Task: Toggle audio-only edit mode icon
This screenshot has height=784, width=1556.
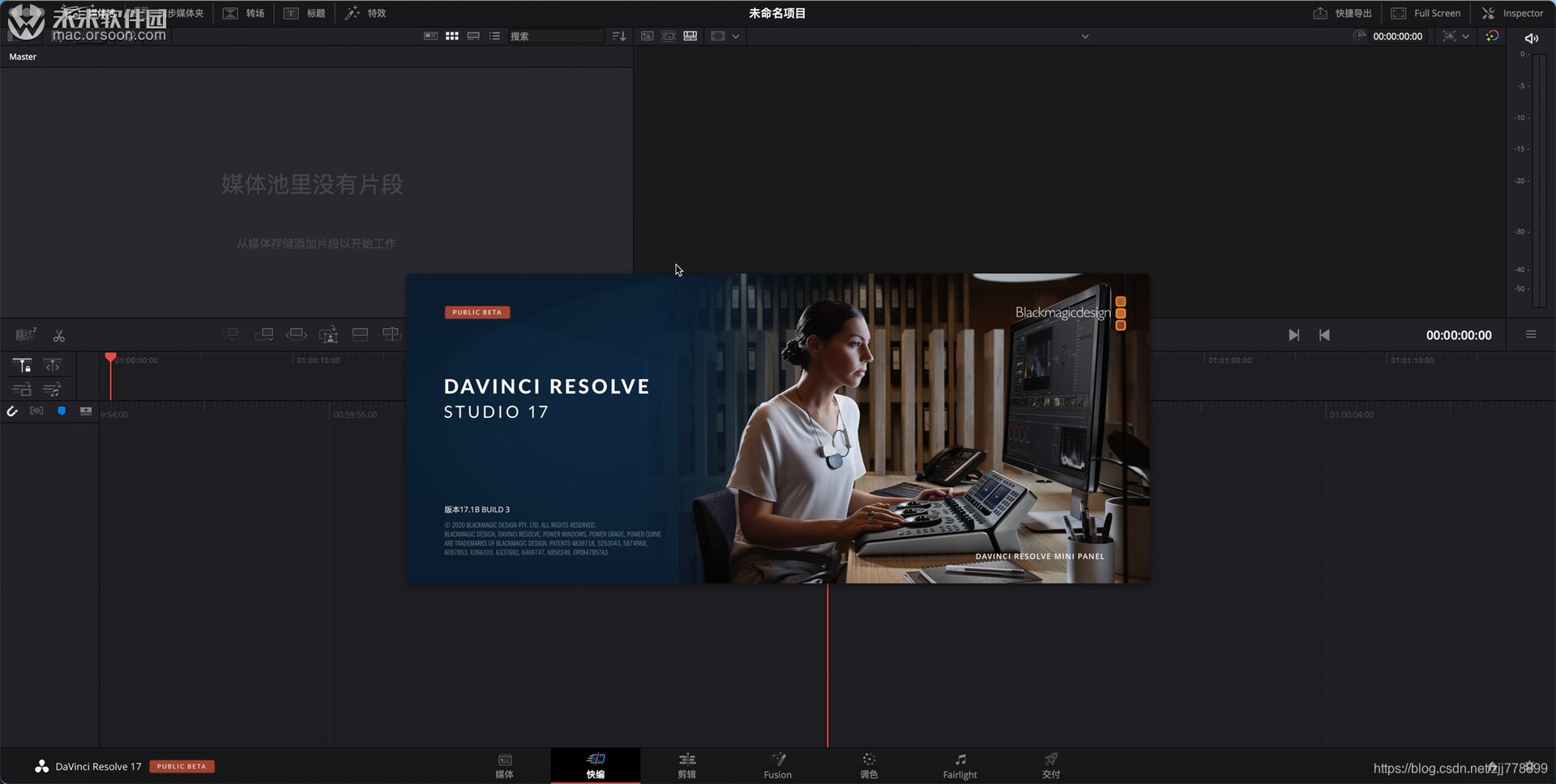Action: coord(52,390)
